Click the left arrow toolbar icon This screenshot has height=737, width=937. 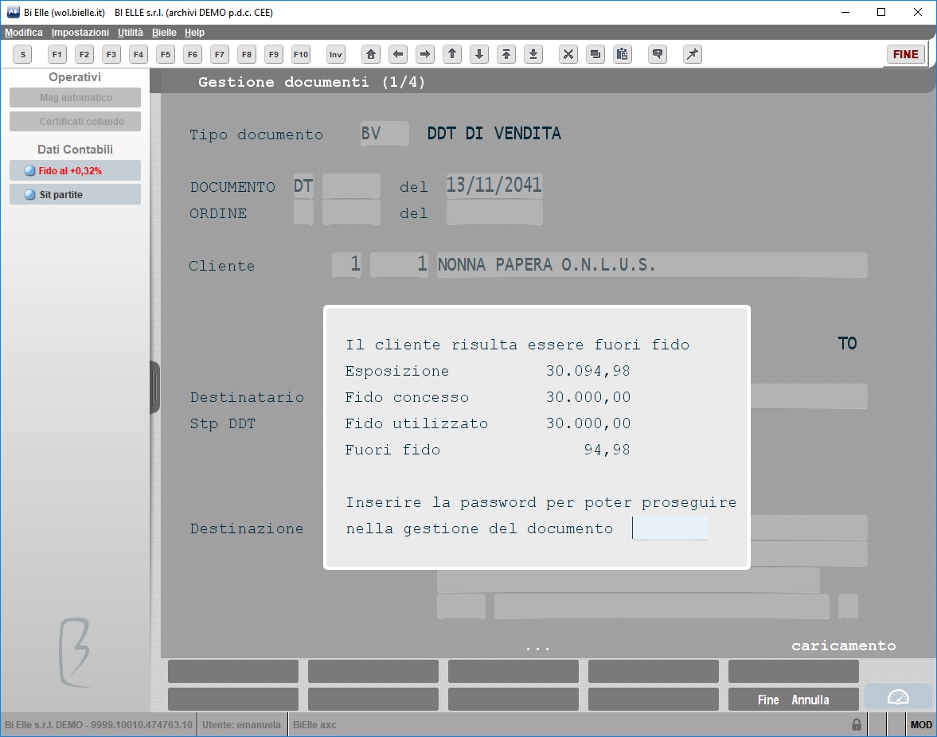(x=397, y=54)
